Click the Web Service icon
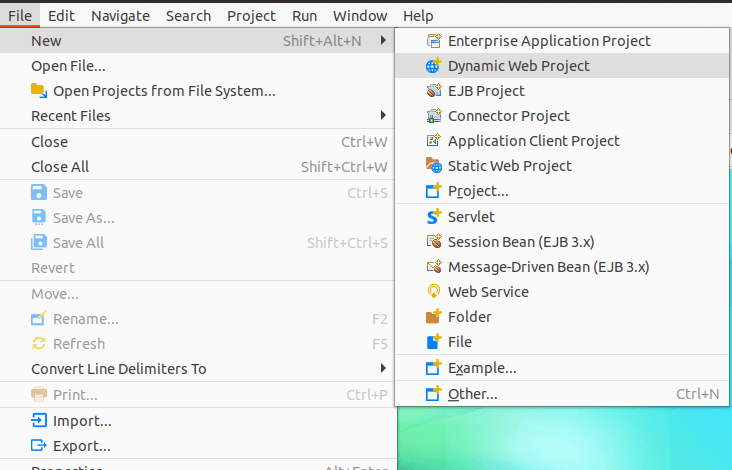Screen dimensions: 732x470 point(433,292)
